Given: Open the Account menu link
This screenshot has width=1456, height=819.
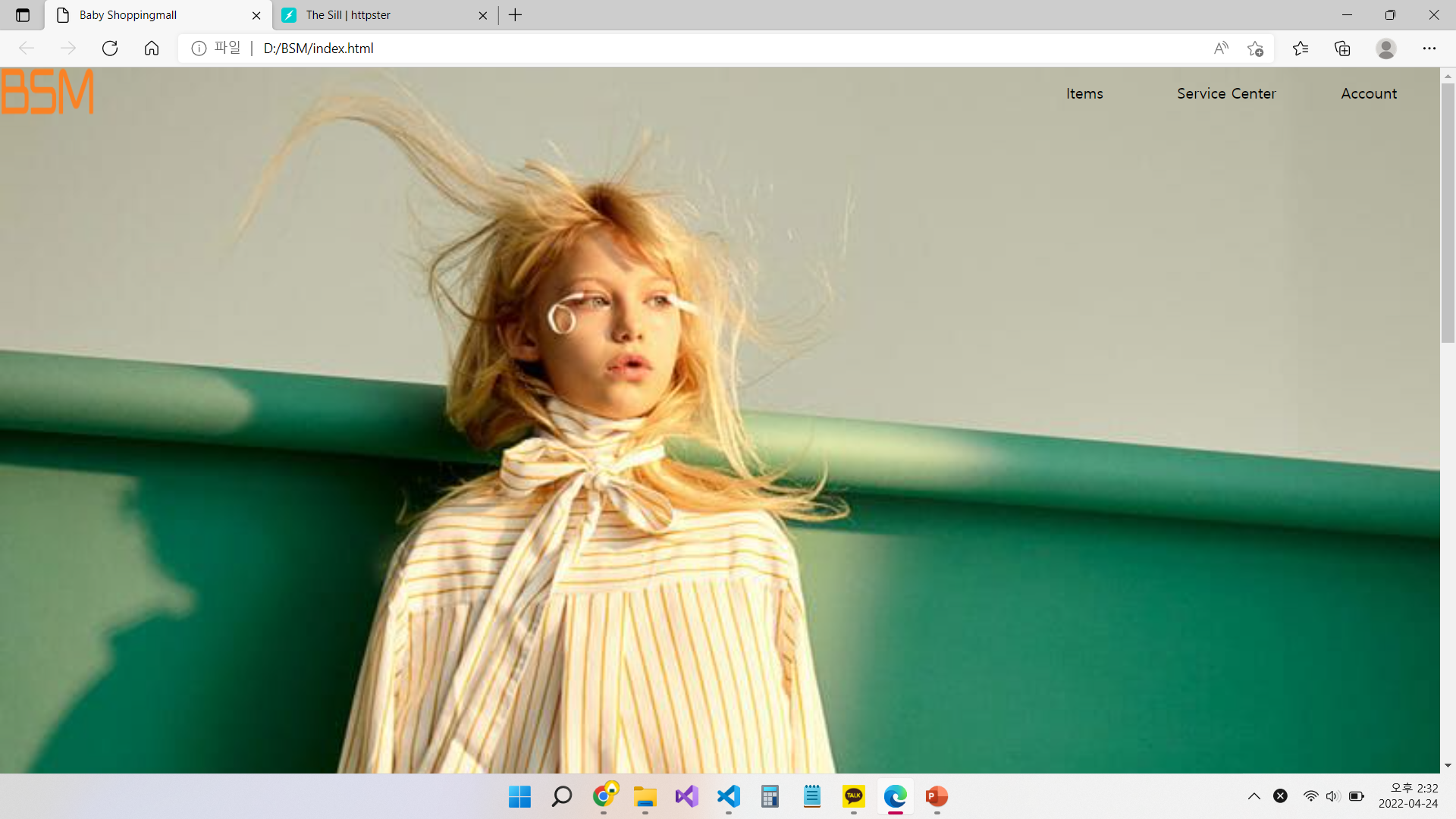Looking at the screenshot, I should (1369, 93).
